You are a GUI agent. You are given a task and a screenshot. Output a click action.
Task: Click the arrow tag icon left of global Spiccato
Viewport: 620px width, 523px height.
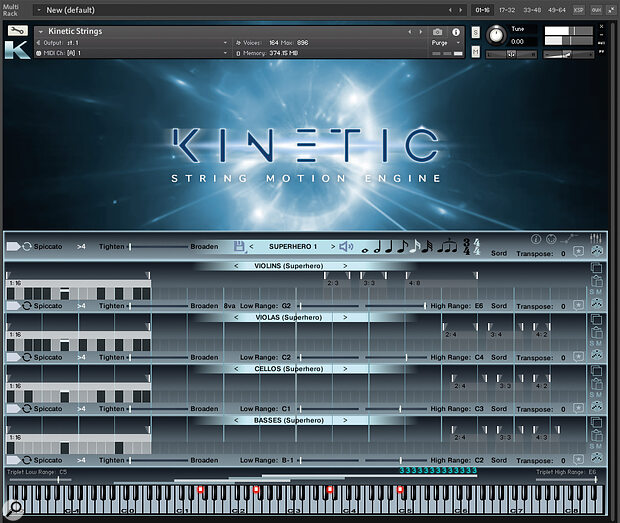pos(13,246)
